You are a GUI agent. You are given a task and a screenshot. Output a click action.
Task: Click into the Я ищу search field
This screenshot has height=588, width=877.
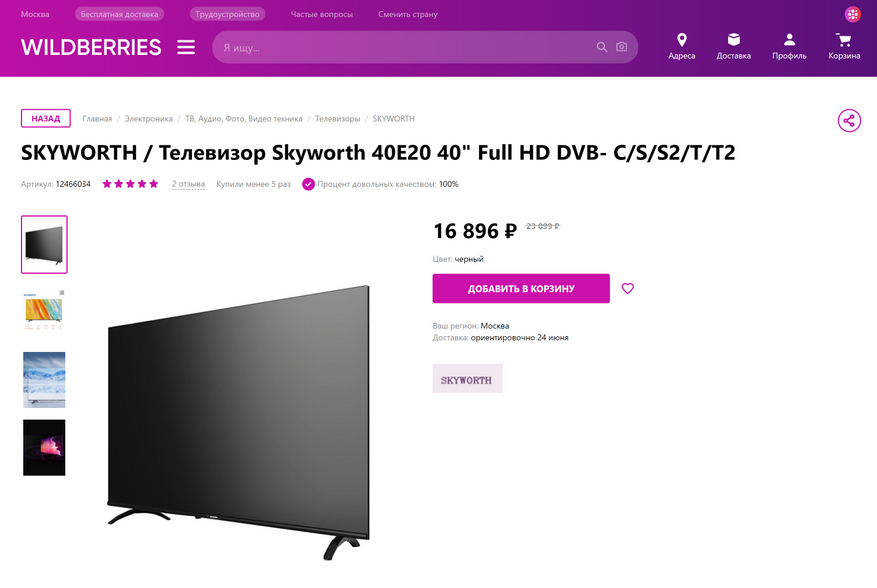tap(403, 47)
